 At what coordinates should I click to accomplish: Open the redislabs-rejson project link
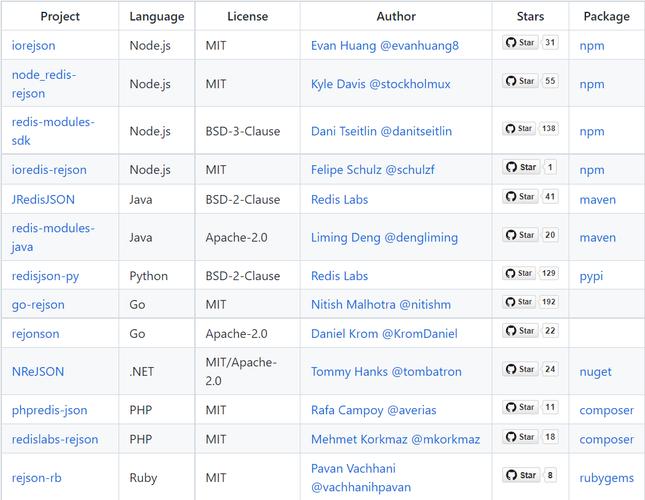pos(55,440)
